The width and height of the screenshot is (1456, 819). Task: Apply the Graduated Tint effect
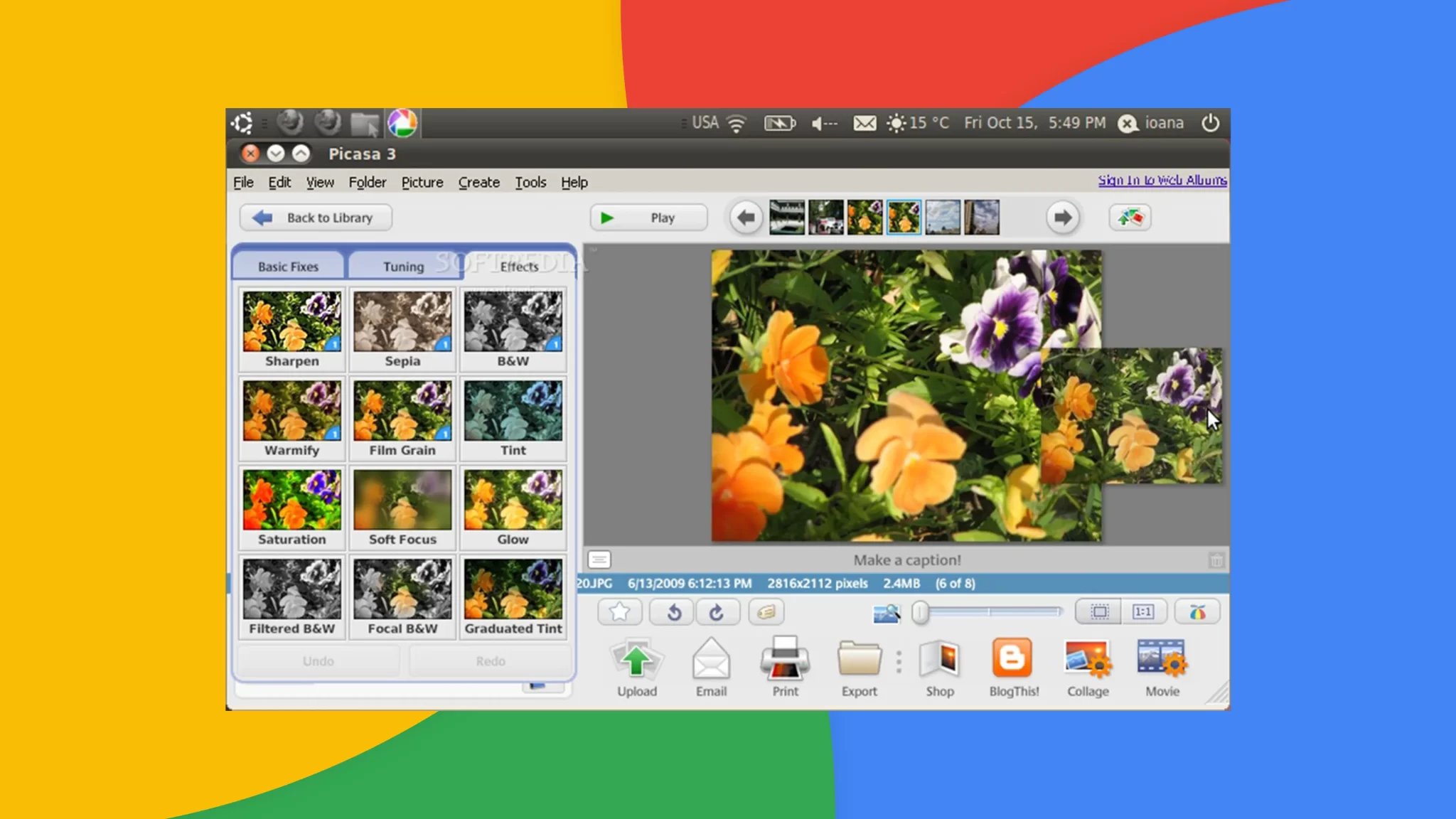[x=513, y=597]
